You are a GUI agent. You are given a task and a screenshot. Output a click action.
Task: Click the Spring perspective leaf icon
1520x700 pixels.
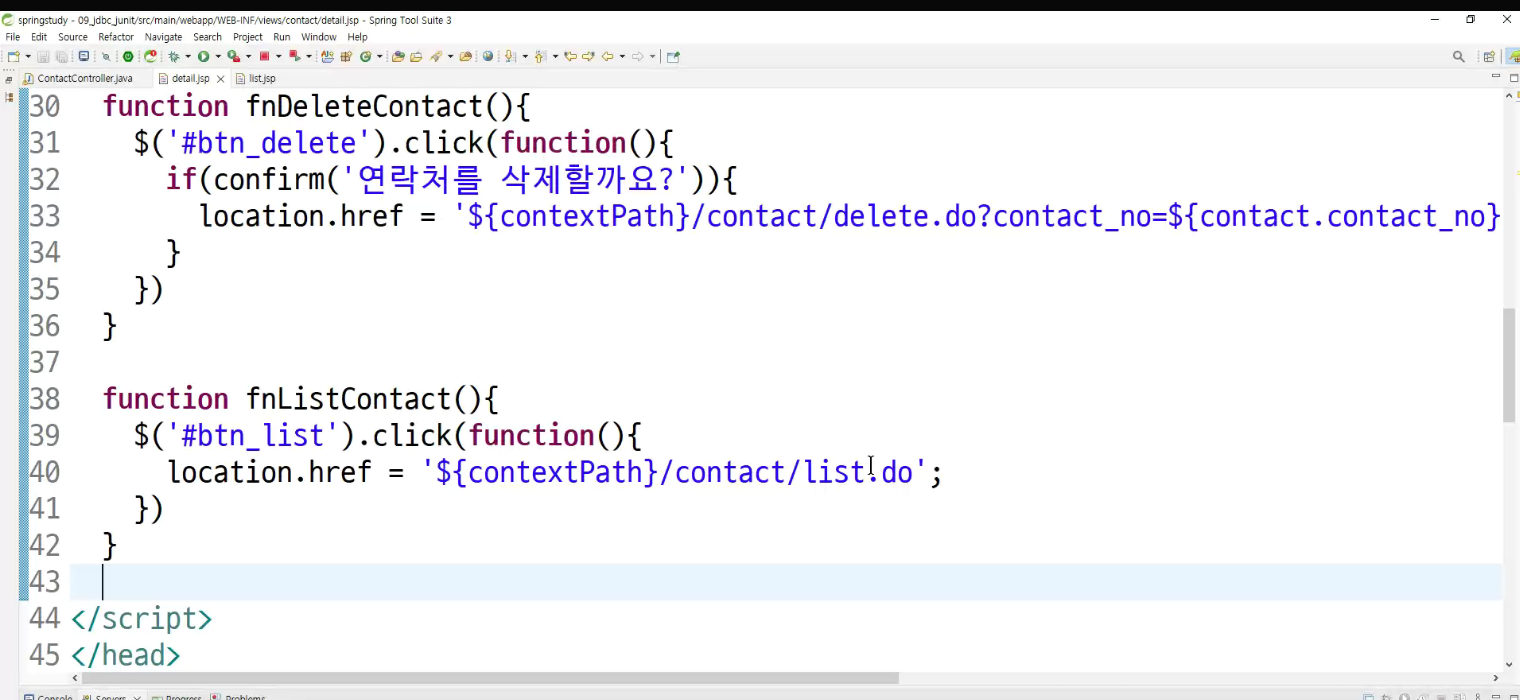[1513, 57]
